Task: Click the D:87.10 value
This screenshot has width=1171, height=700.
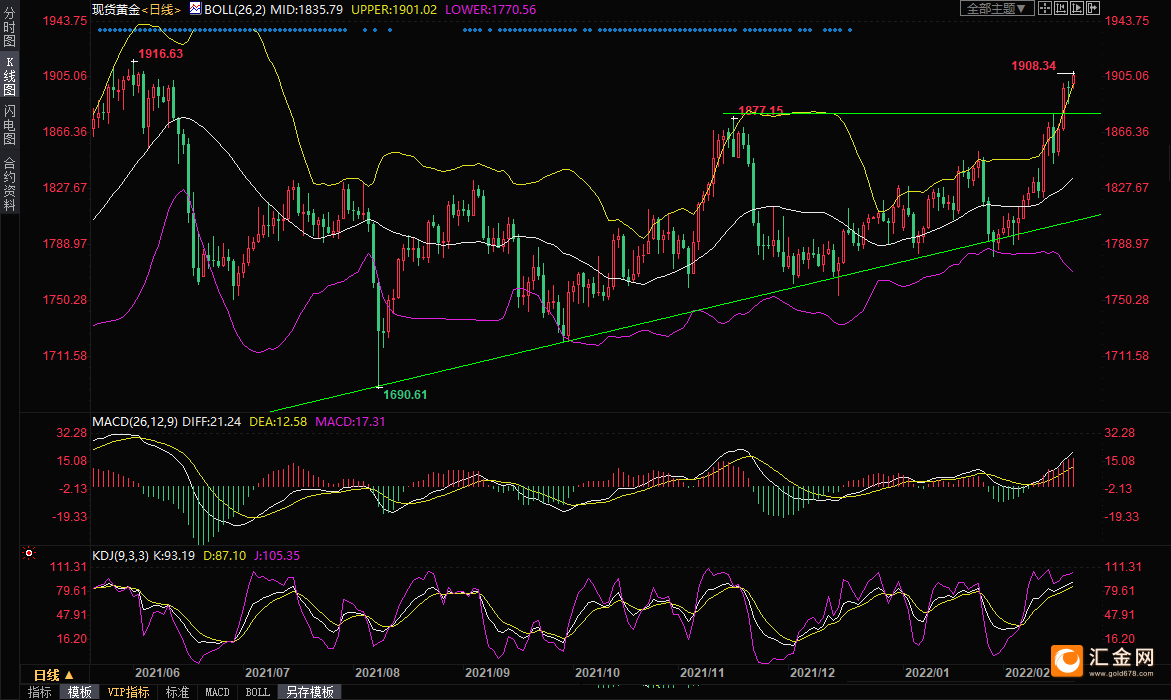Action: 224,556
